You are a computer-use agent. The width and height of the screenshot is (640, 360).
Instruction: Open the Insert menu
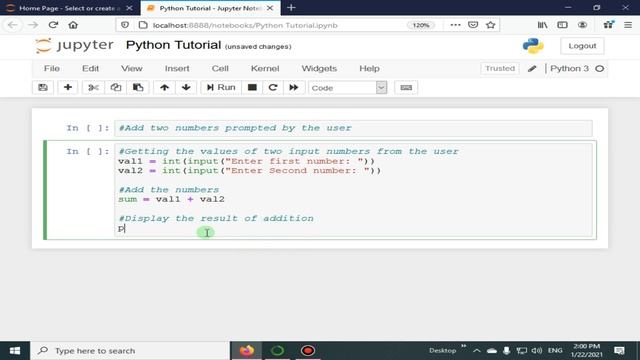tap(177, 69)
